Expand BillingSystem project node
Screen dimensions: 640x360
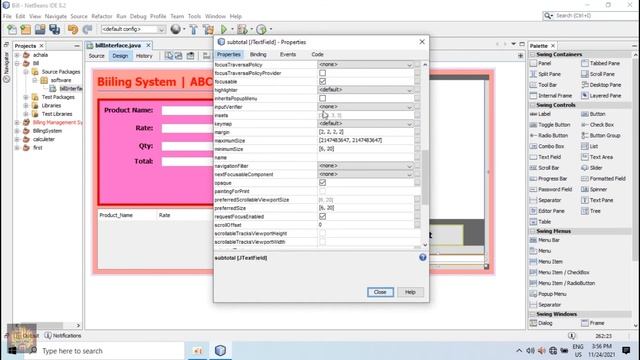pos(17,131)
